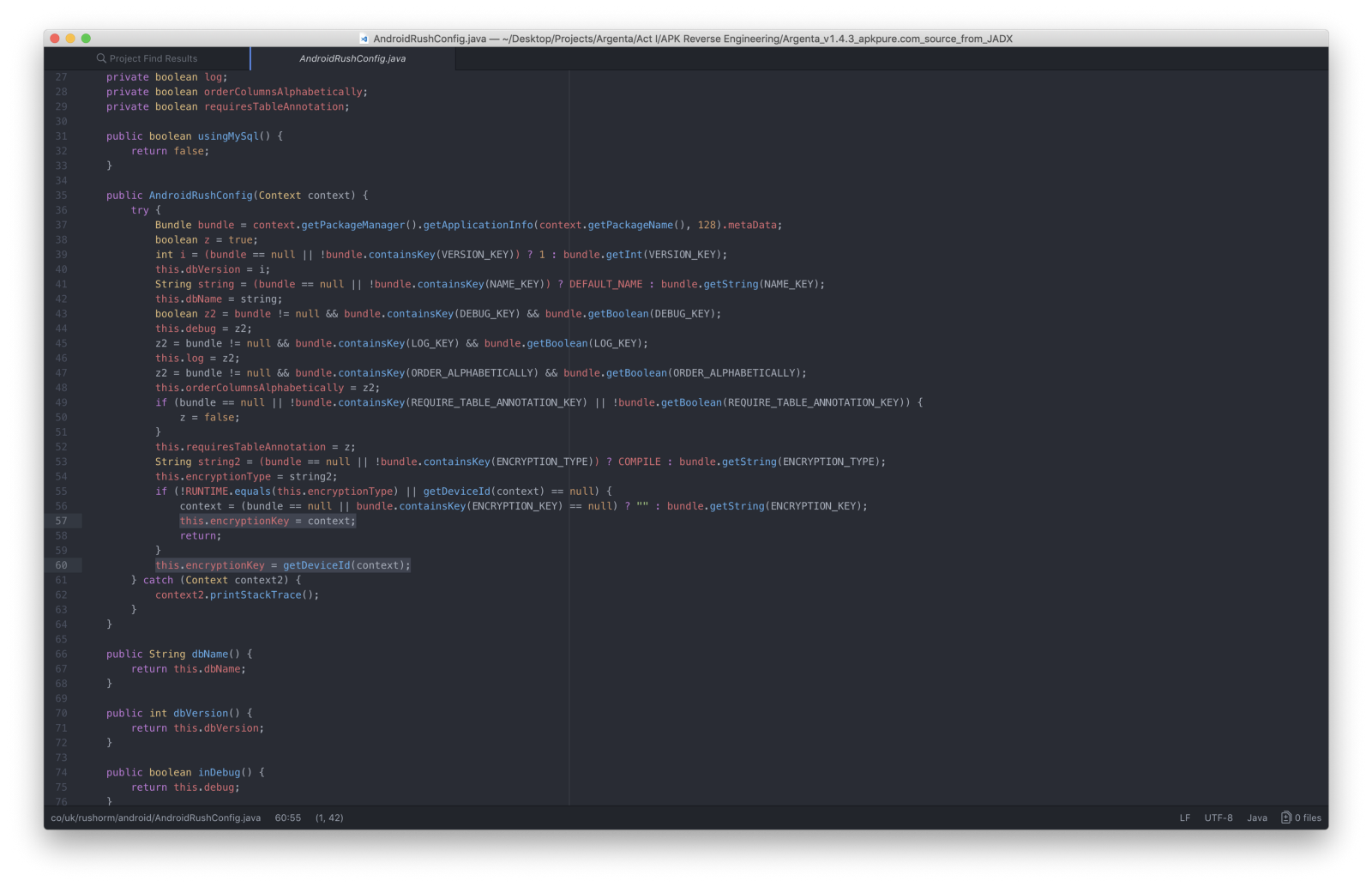Click printStackTrace on line 62
Viewport: 1372px width, 887px height.
[x=256, y=594]
